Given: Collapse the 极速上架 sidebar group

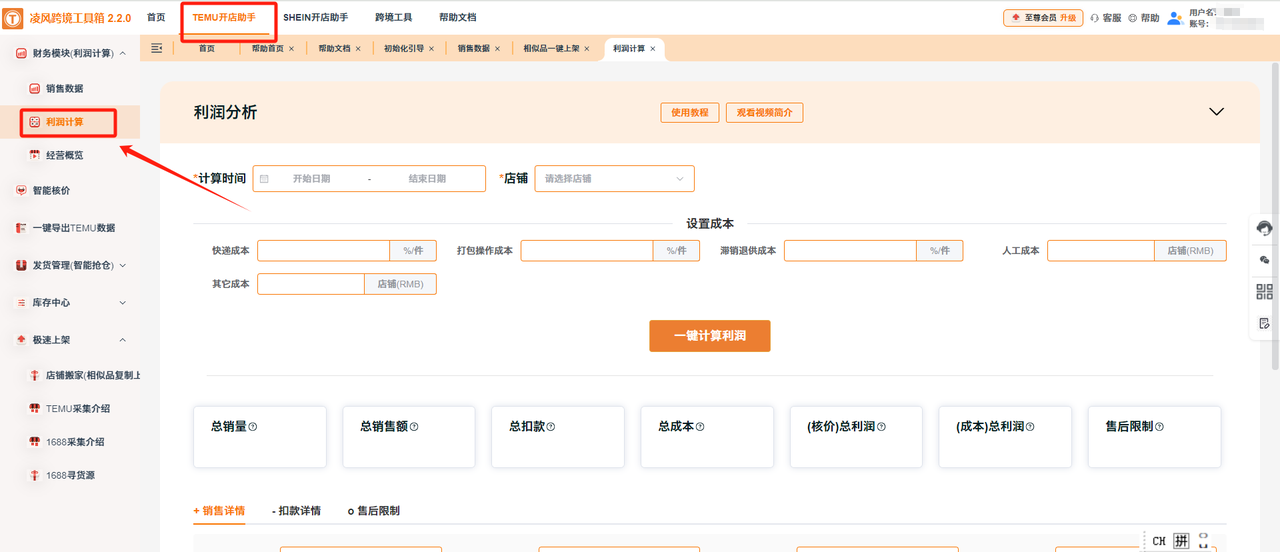Looking at the screenshot, I should pos(122,340).
